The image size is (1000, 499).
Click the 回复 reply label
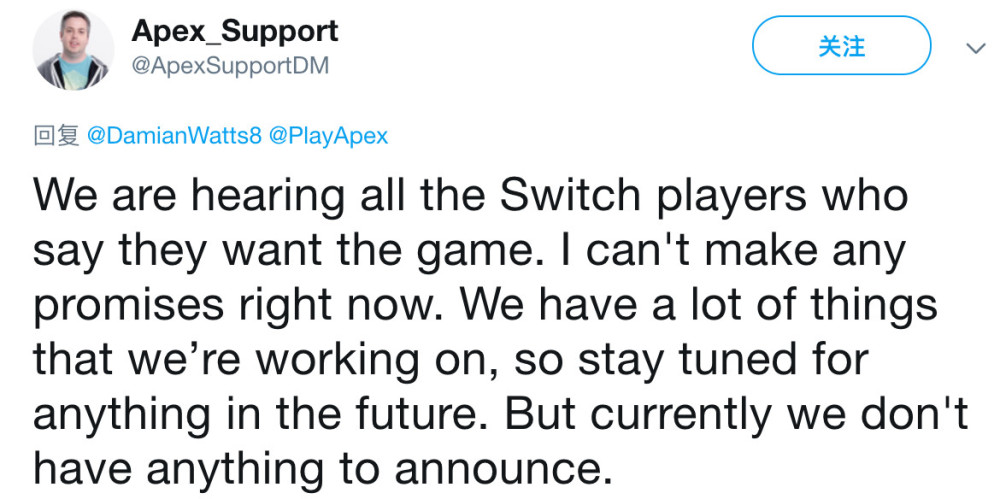tap(56, 136)
